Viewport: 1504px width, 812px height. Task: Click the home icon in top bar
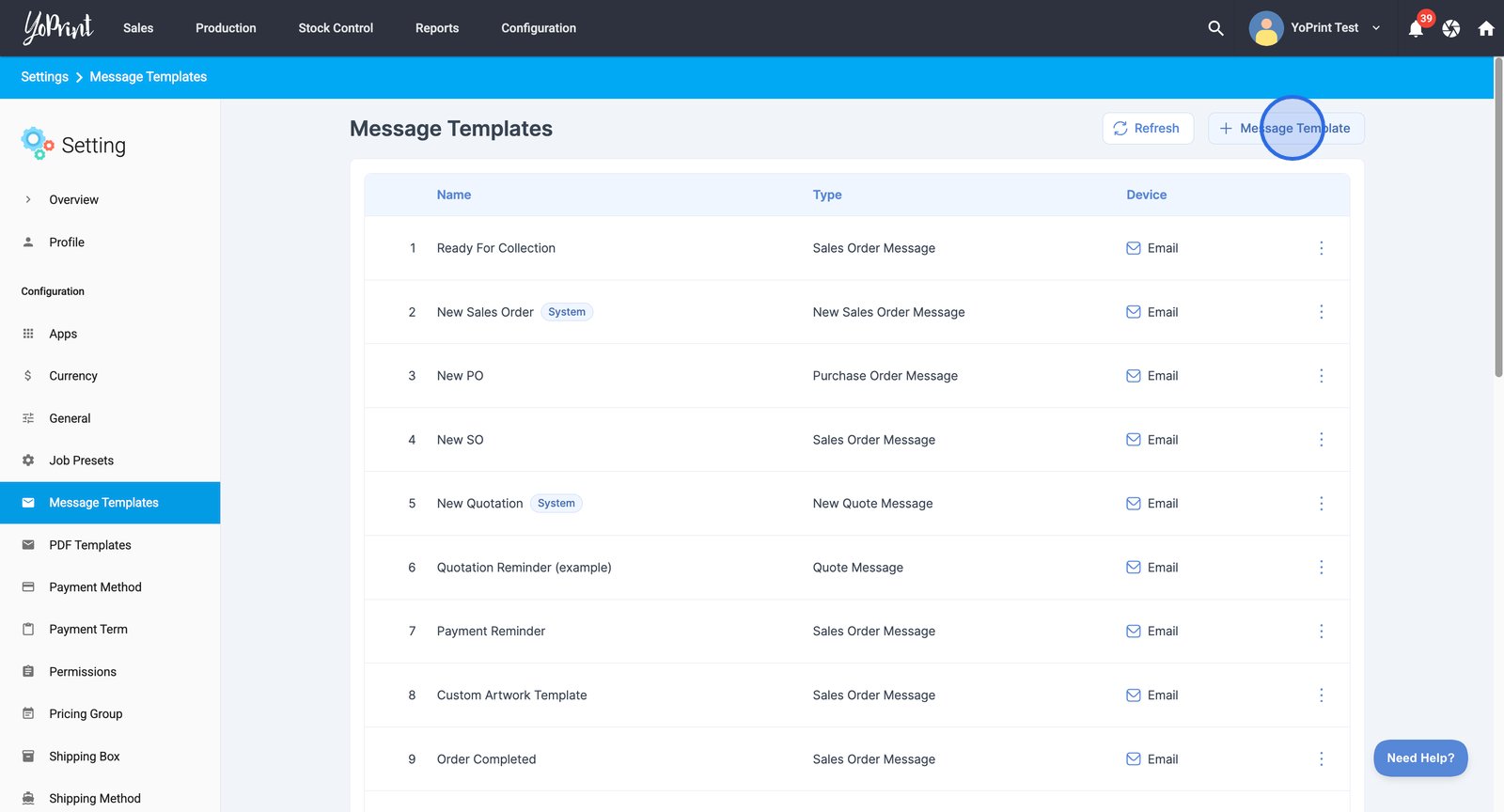click(1486, 28)
